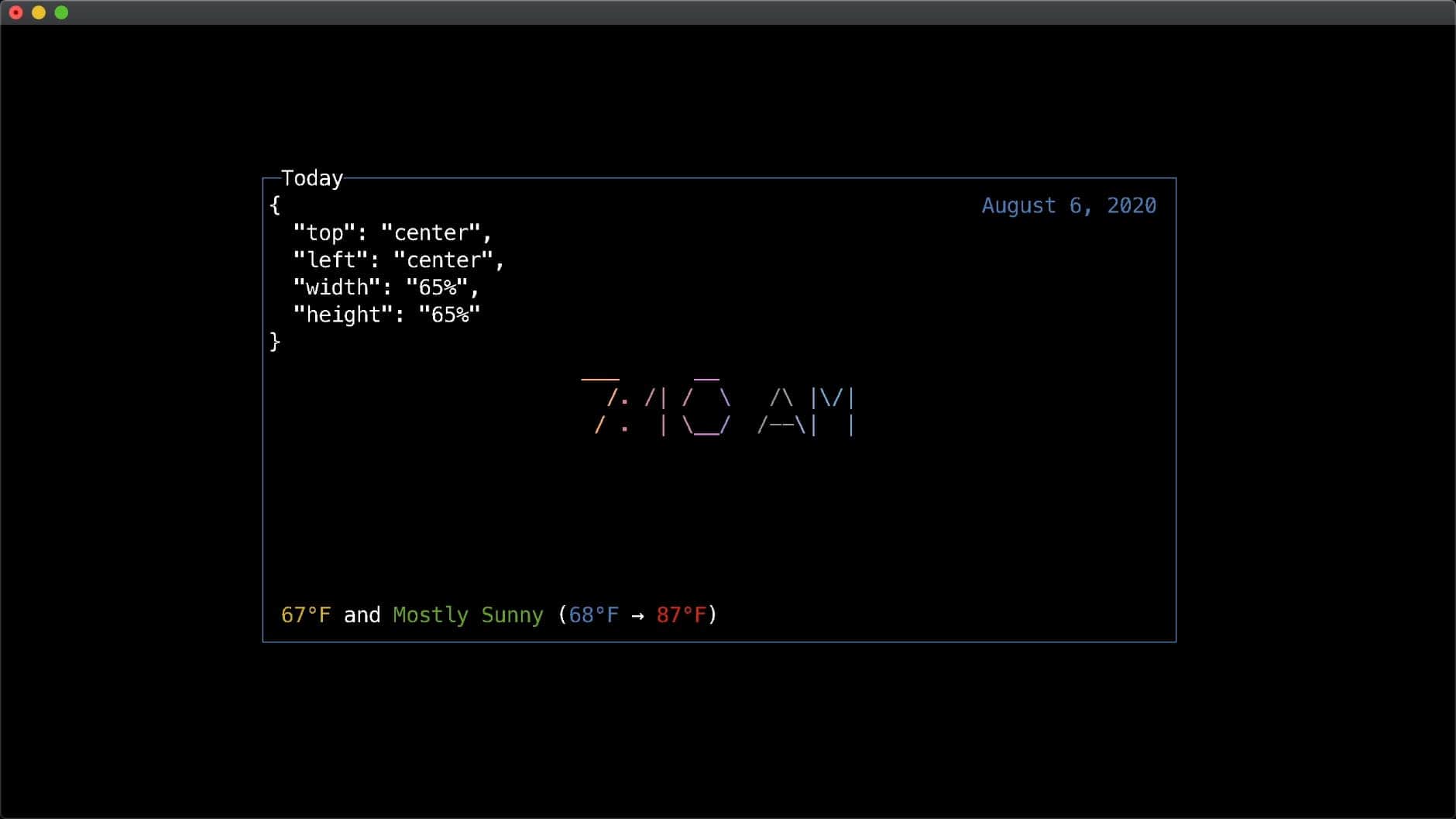This screenshot has width=1456, height=819.
Task: Select the 67°F current temperature text
Action: [x=306, y=614]
